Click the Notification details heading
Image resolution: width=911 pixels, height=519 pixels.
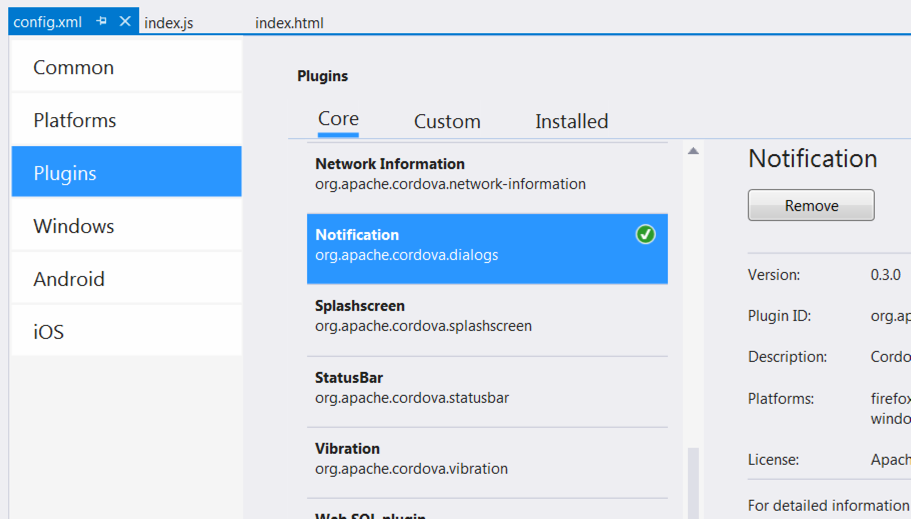click(x=812, y=159)
